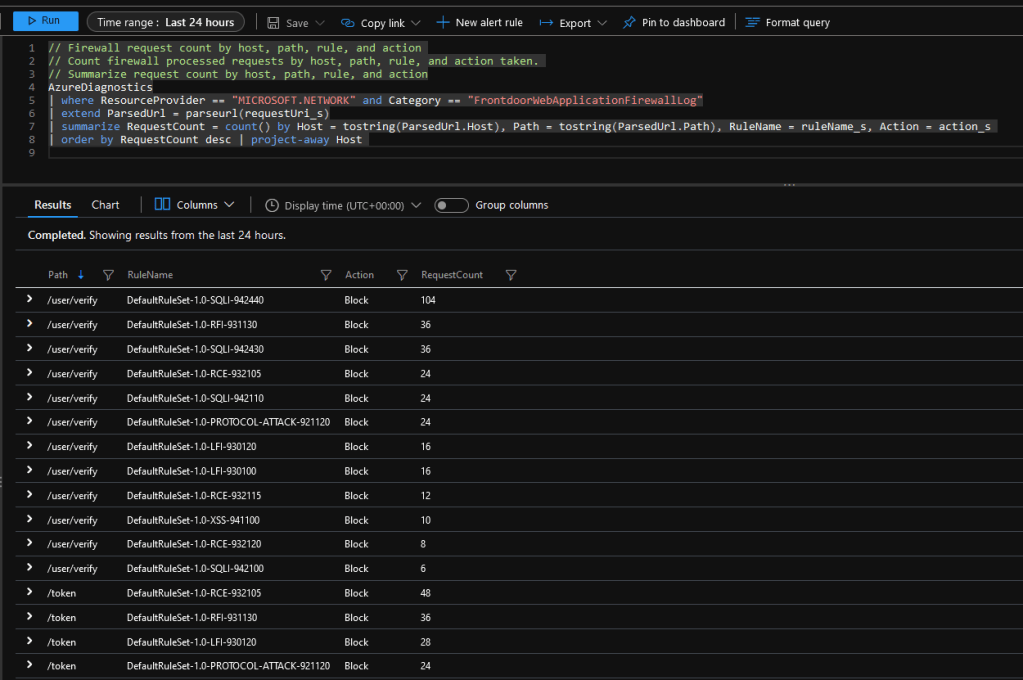Open filter for RuleName column
Viewport: 1023px width, 680px height.
click(x=325, y=275)
